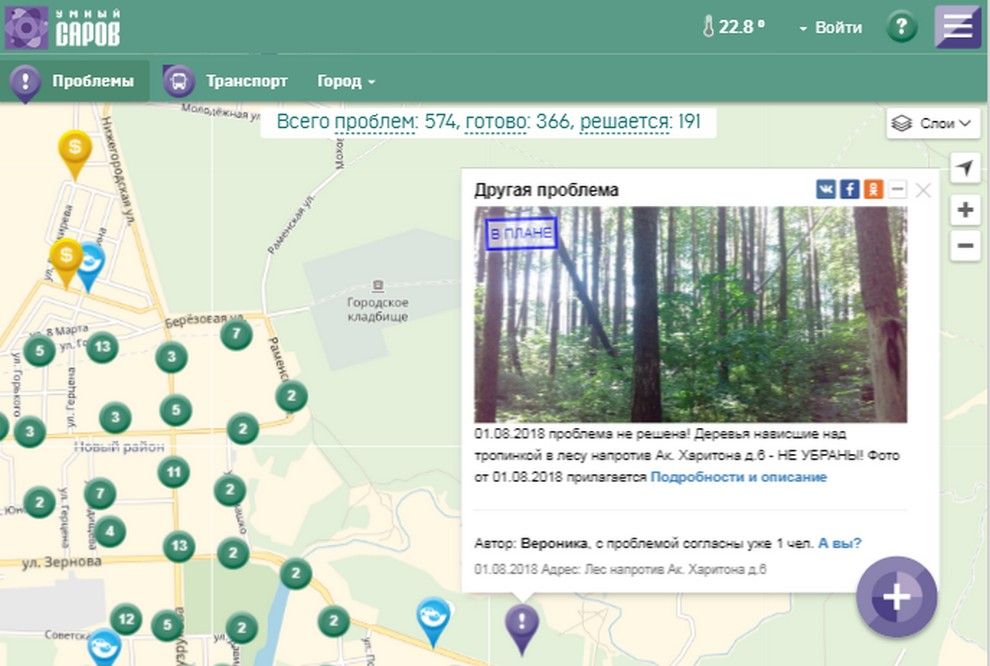
Task: Zoom in the map with plus
Action: (x=965, y=210)
